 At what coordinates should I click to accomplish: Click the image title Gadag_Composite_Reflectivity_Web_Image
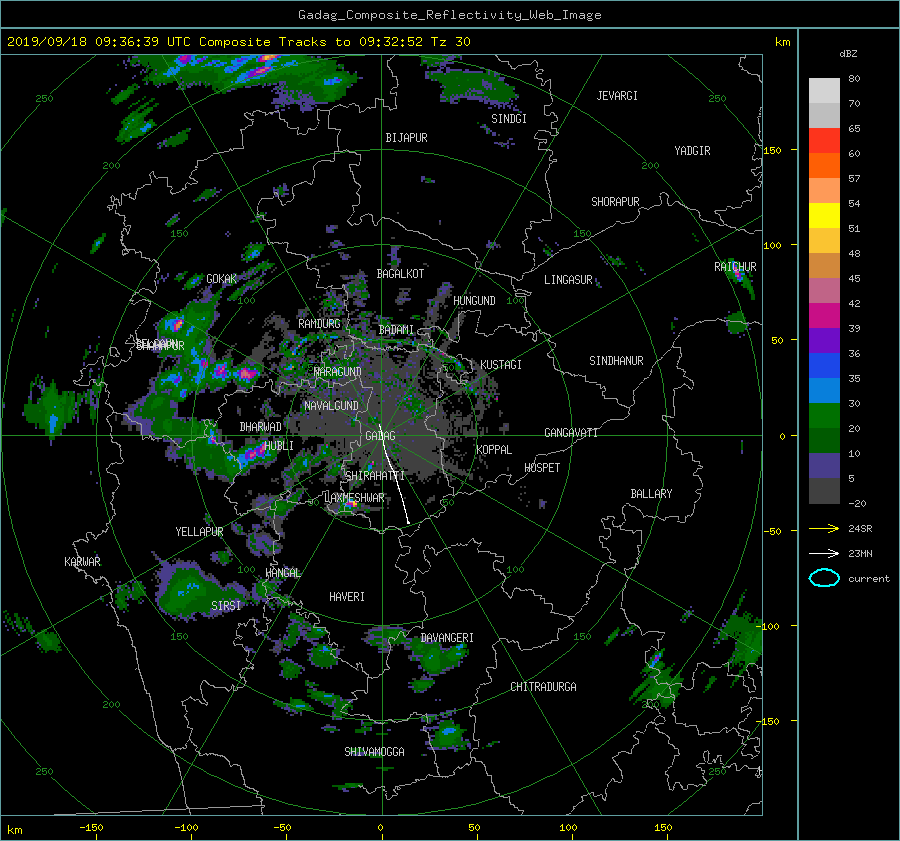tap(449, 15)
